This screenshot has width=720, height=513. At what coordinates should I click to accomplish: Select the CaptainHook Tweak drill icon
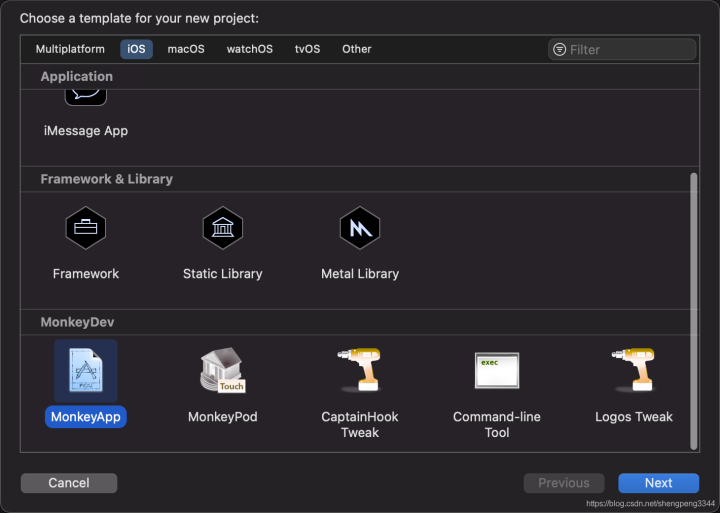click(x=360, y=369)
